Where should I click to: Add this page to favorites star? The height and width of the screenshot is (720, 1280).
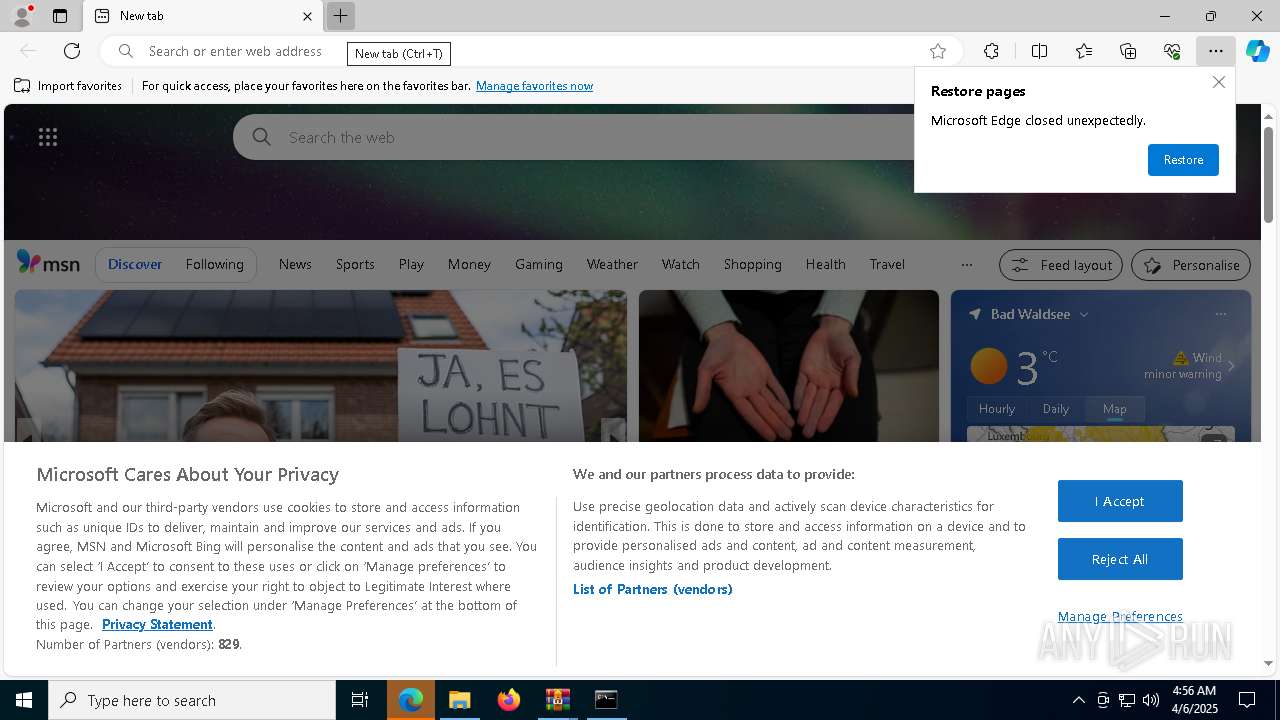(937, 51)
